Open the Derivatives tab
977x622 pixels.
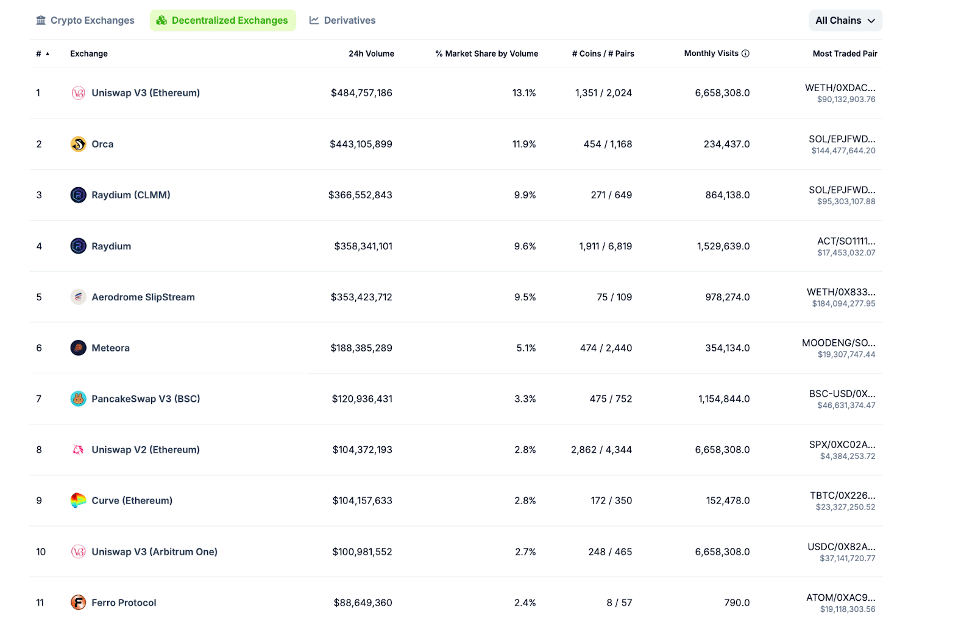click(342, 21)
